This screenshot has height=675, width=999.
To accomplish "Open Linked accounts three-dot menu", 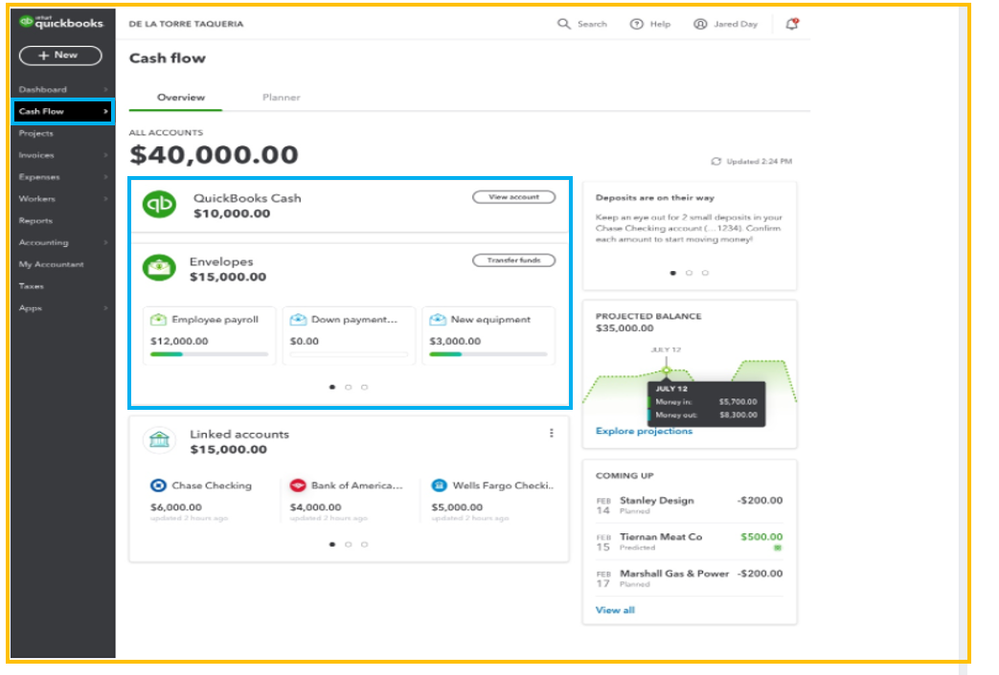I will [552, 433].
